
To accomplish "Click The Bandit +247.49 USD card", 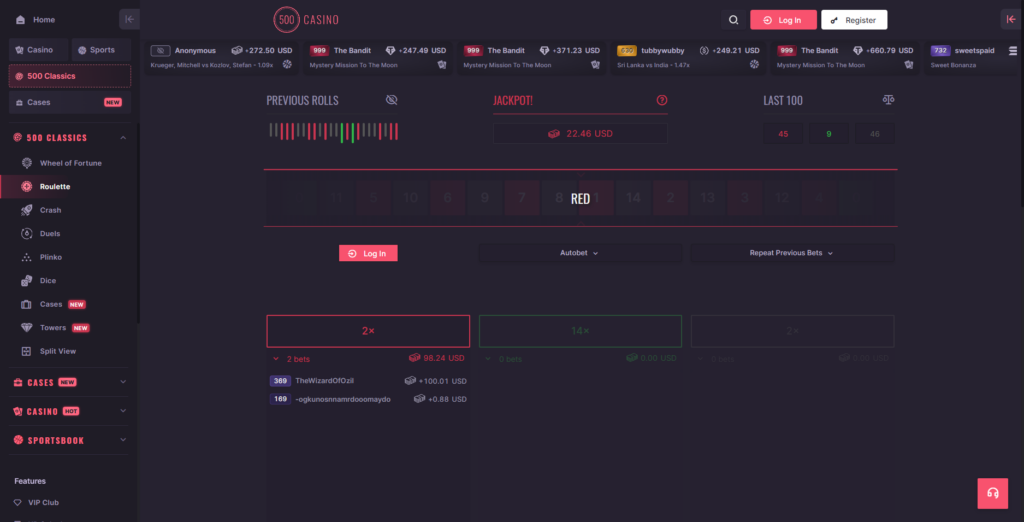I will (x=378, y=57).
